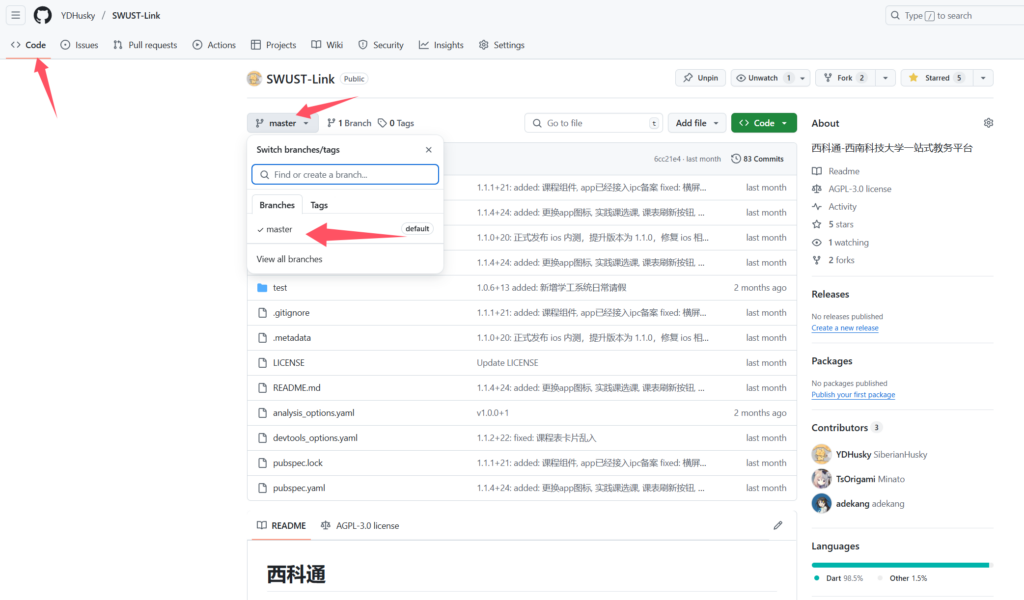Select the master branch with checkmark
The image size is (1024, 600).
pos(279,229)
